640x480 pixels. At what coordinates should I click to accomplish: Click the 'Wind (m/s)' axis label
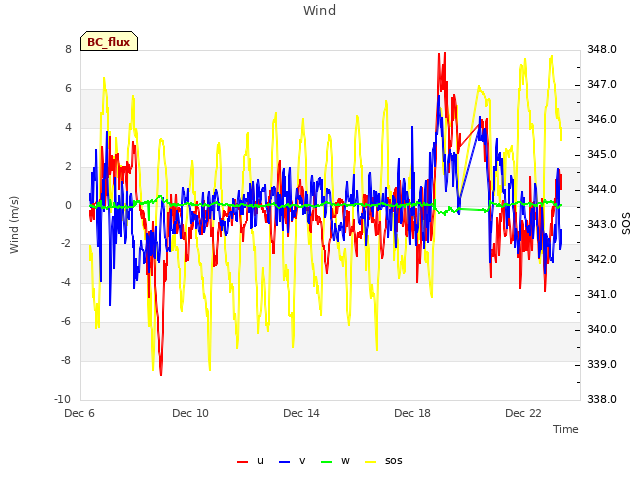coord(14,225)
